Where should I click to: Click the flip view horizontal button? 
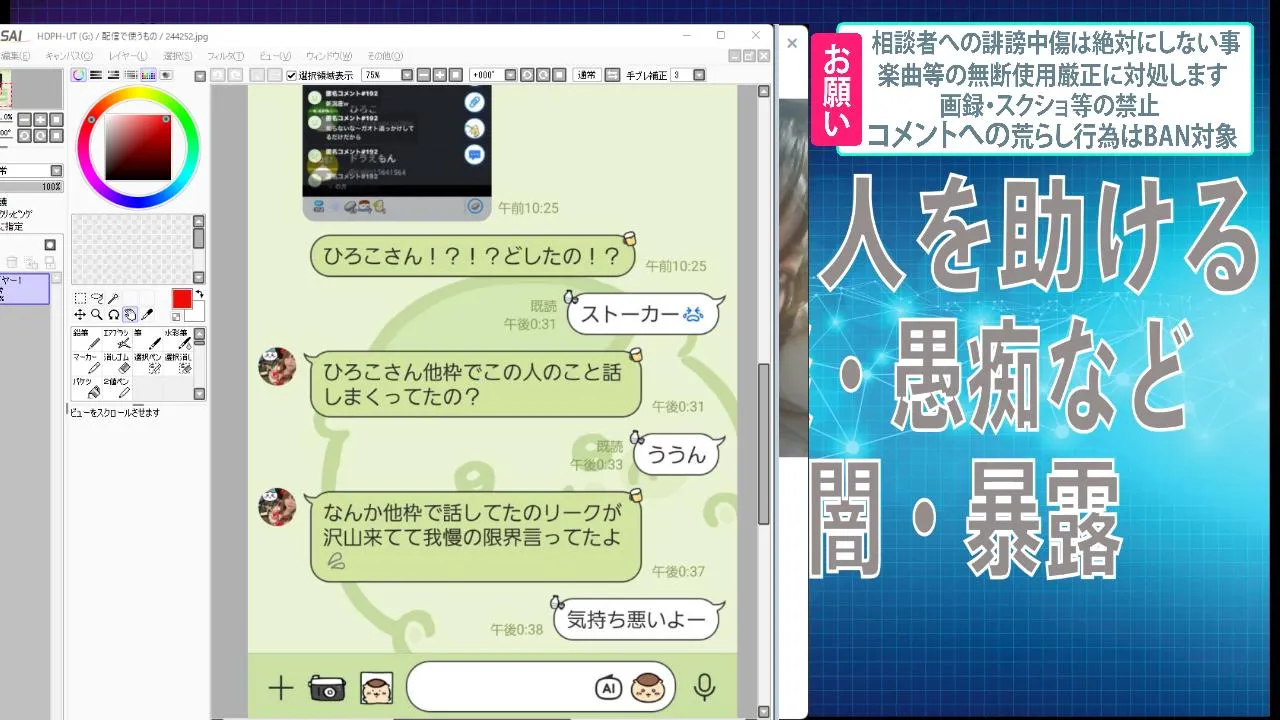[613, 75]
